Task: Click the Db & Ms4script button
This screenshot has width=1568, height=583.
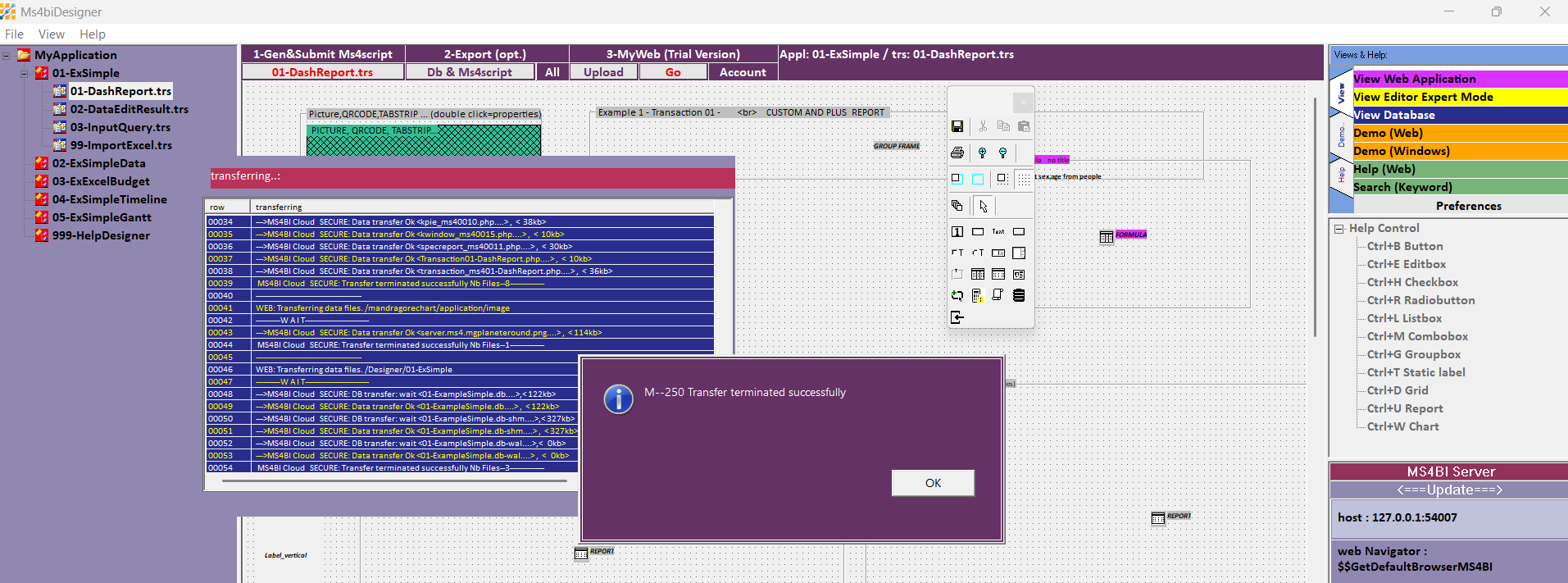Action: [470, 72]
